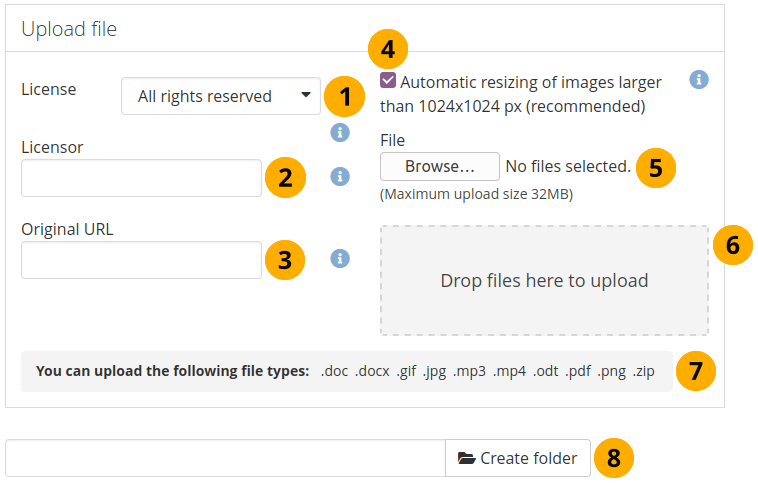Disable automatic resizing of images checkbox
The width and height of the screenshot is (758, 483).
pos(388,80)
